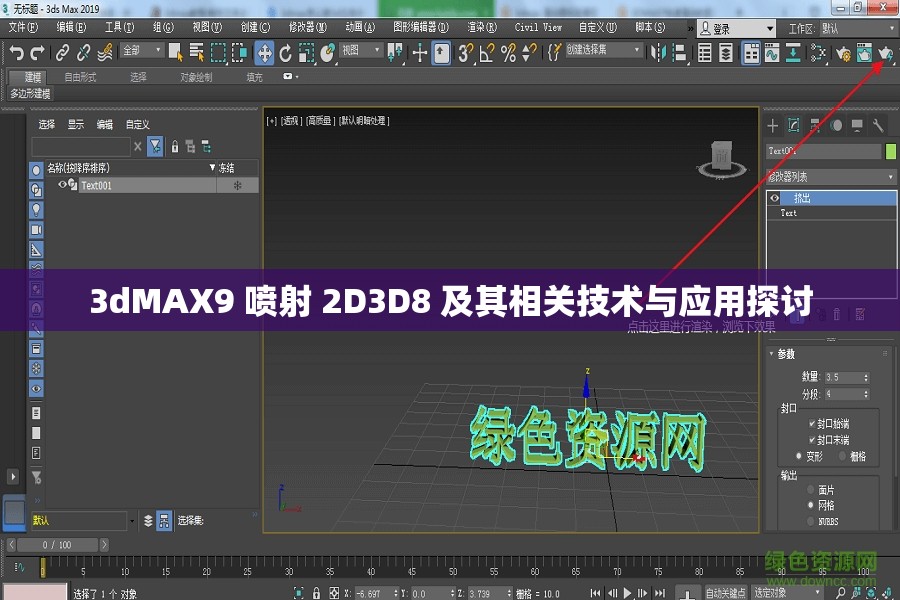Click the Select and Place tool
The height and width of the screenshot is (600, 900).
tap(328, 53)
